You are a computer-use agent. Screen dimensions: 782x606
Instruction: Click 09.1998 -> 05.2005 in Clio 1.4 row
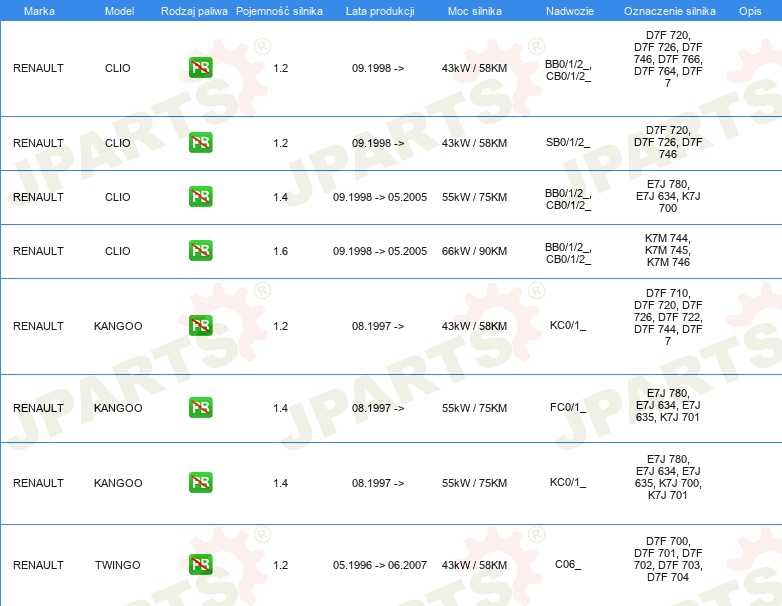pos(380,197)
